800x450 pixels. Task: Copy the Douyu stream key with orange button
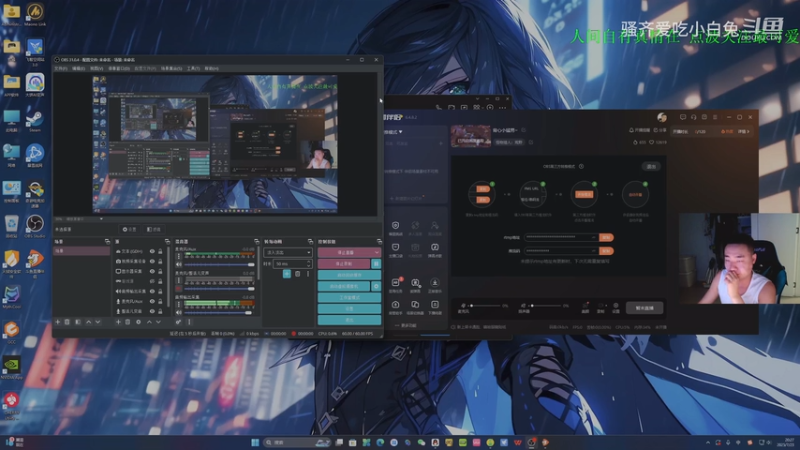pyautogui.click(x=606, y=251)
